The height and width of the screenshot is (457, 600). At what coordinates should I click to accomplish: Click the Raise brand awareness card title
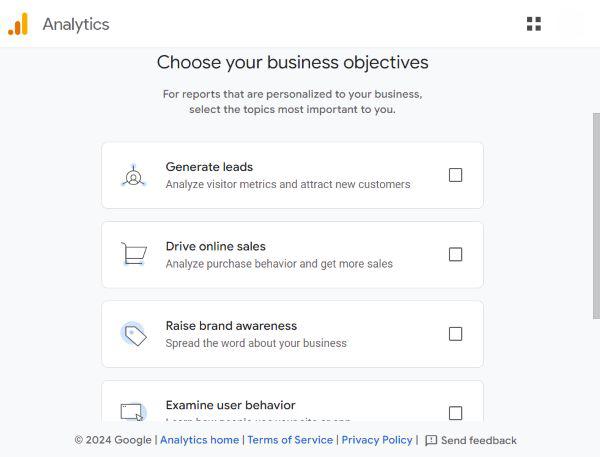pos(231,326)
